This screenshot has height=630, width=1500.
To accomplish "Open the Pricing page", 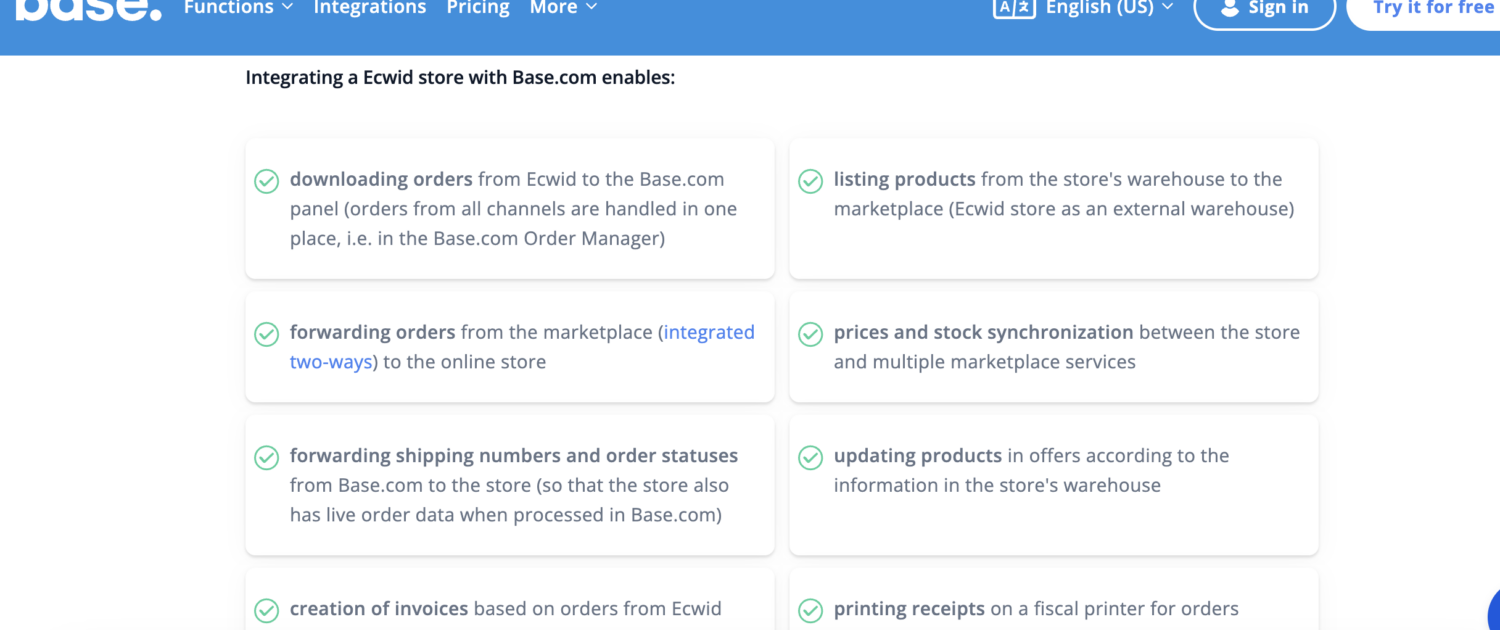I will click(x=478, y=8).
